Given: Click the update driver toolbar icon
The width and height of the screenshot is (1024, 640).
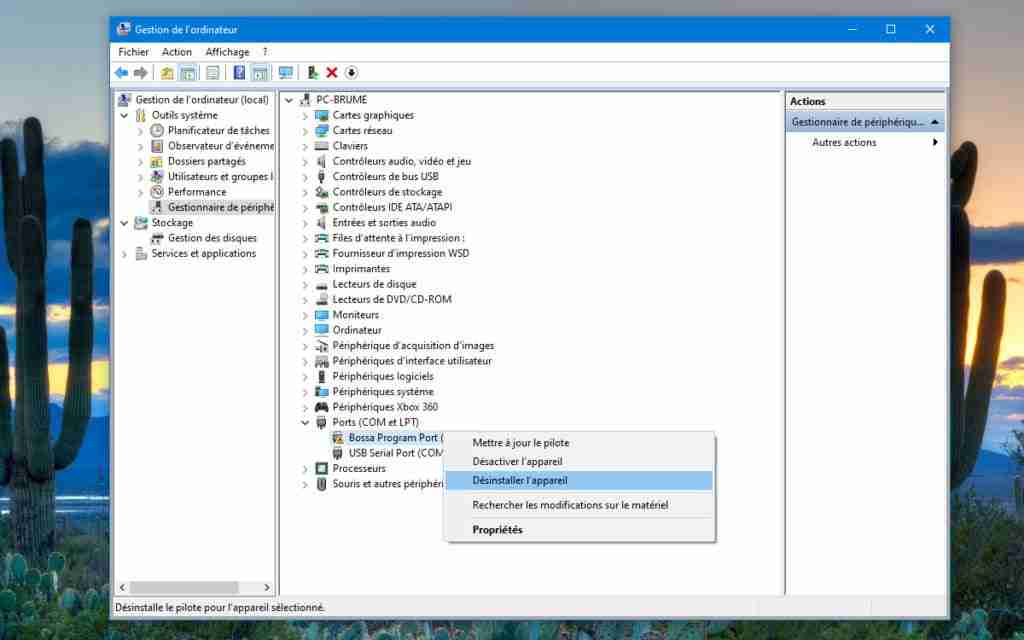Looking at the screenshot, I should point(311,72).
